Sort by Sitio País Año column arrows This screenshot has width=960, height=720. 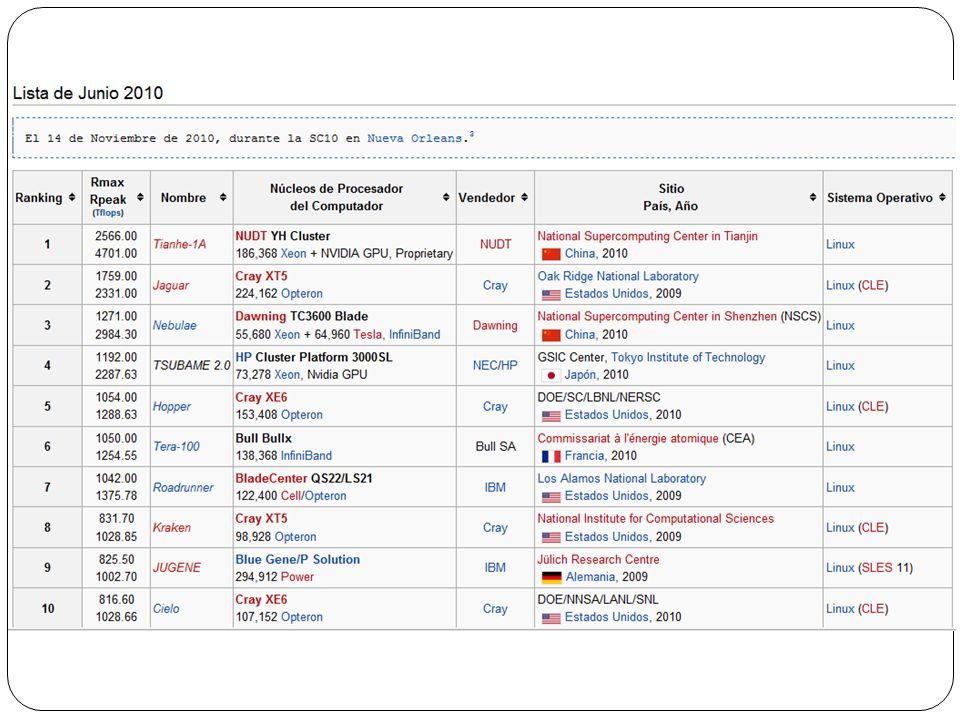813,197
